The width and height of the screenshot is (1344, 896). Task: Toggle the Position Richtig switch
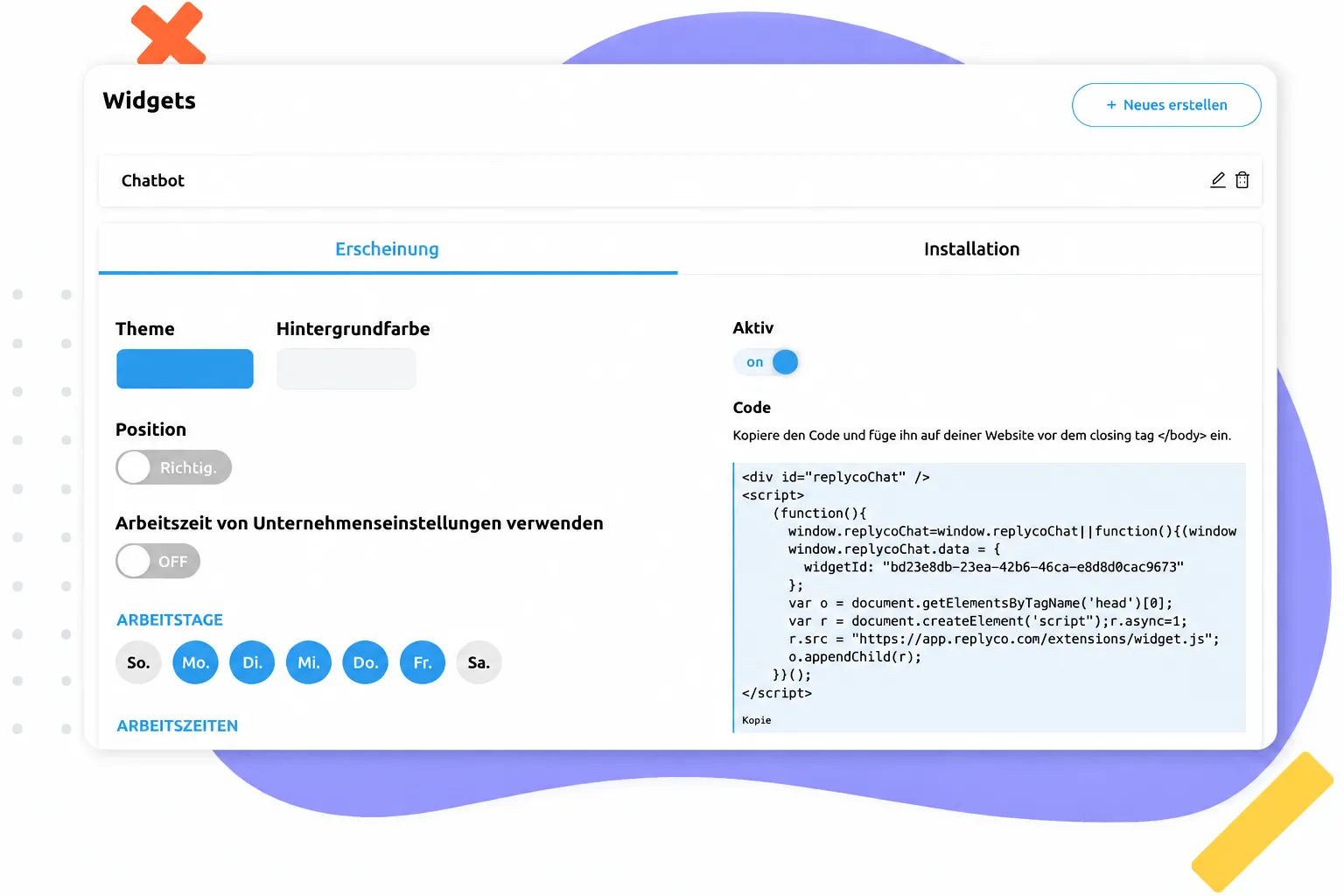[173, 467]
